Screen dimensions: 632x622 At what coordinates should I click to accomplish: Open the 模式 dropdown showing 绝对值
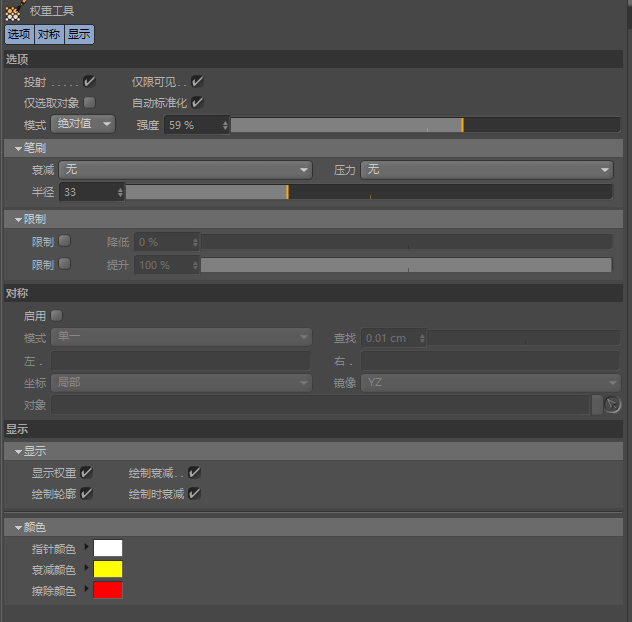(x=83, y=125)
